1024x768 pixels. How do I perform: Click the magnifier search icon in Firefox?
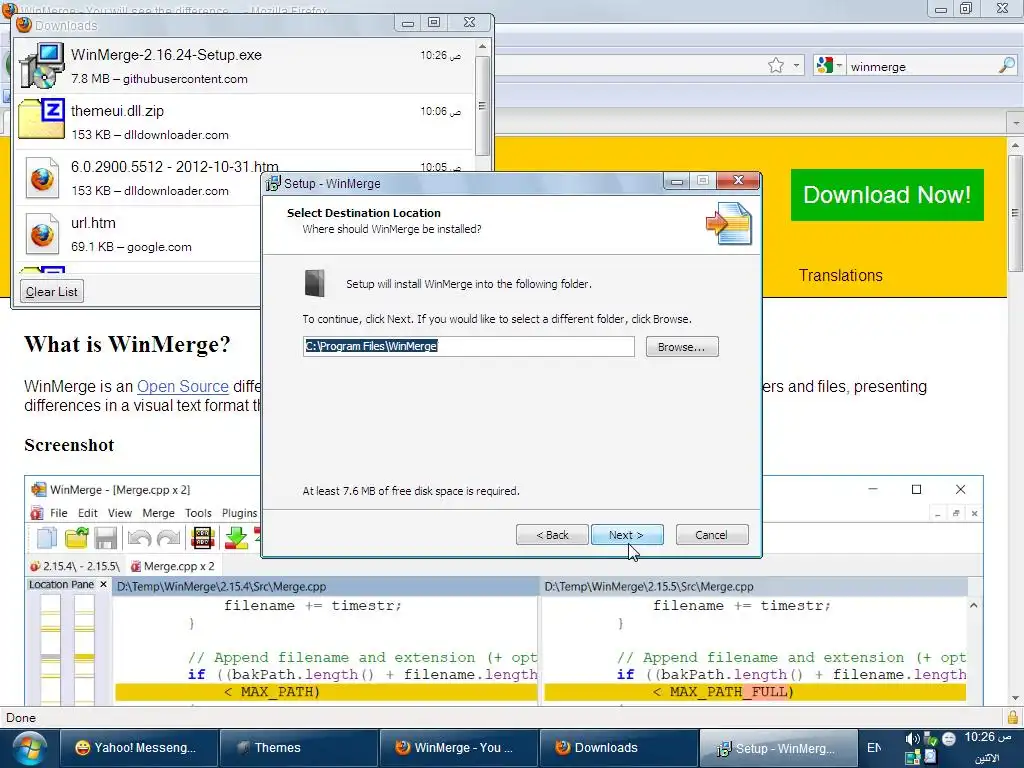pyautogui.click(x=1007, y=65)
